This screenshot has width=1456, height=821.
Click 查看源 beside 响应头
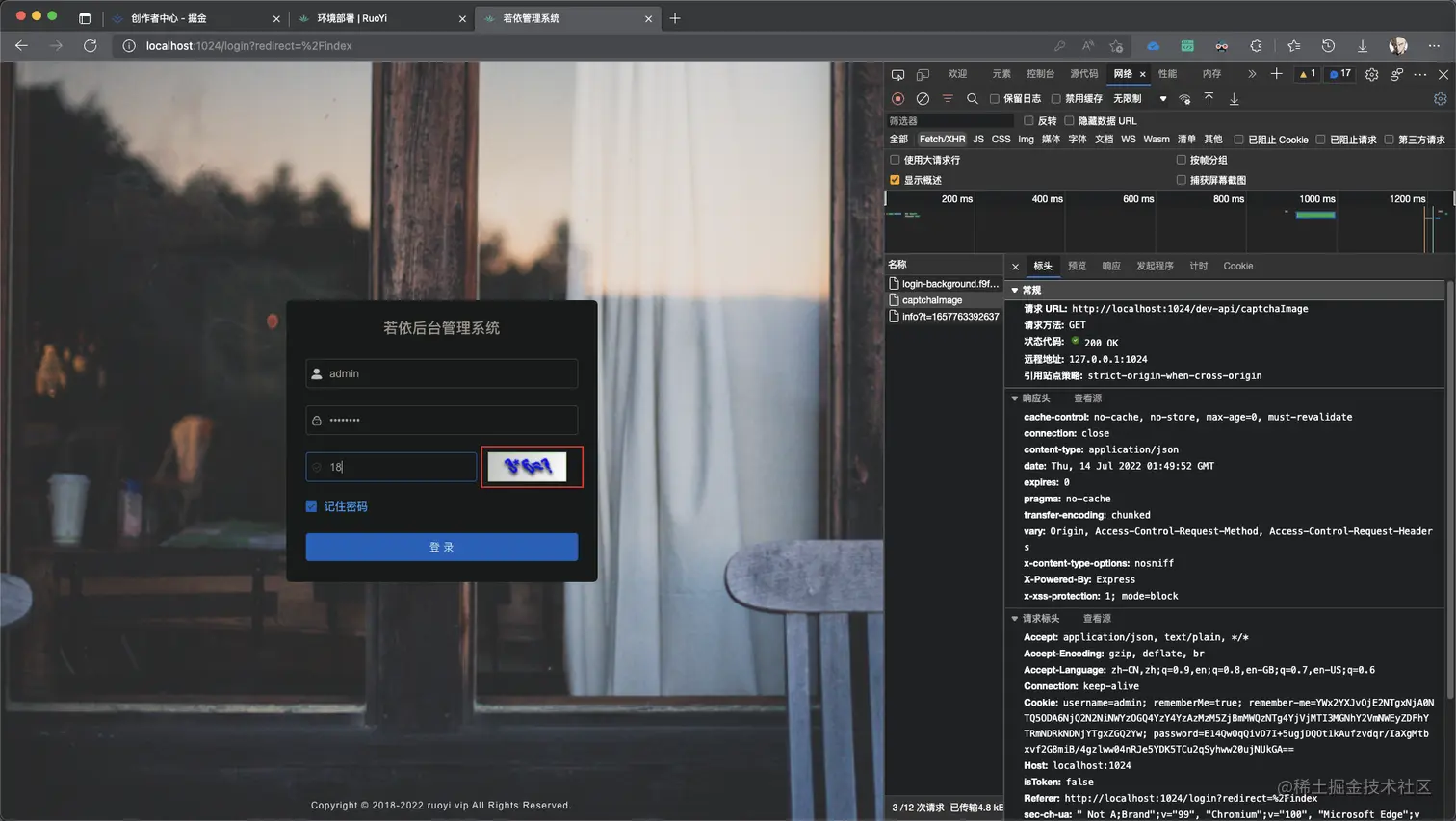click(1087, 398)
